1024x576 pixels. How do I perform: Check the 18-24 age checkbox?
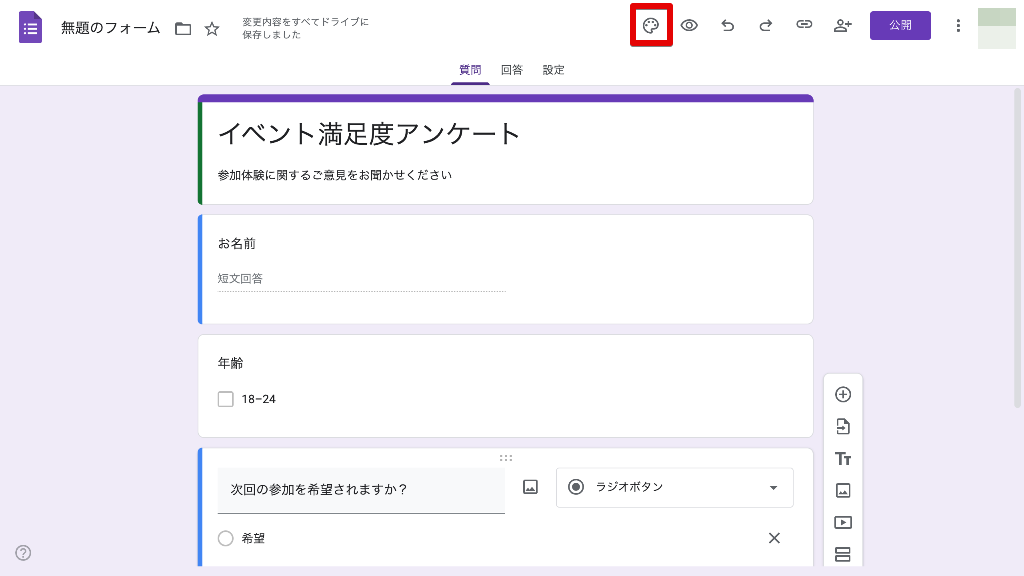point(226,399)
